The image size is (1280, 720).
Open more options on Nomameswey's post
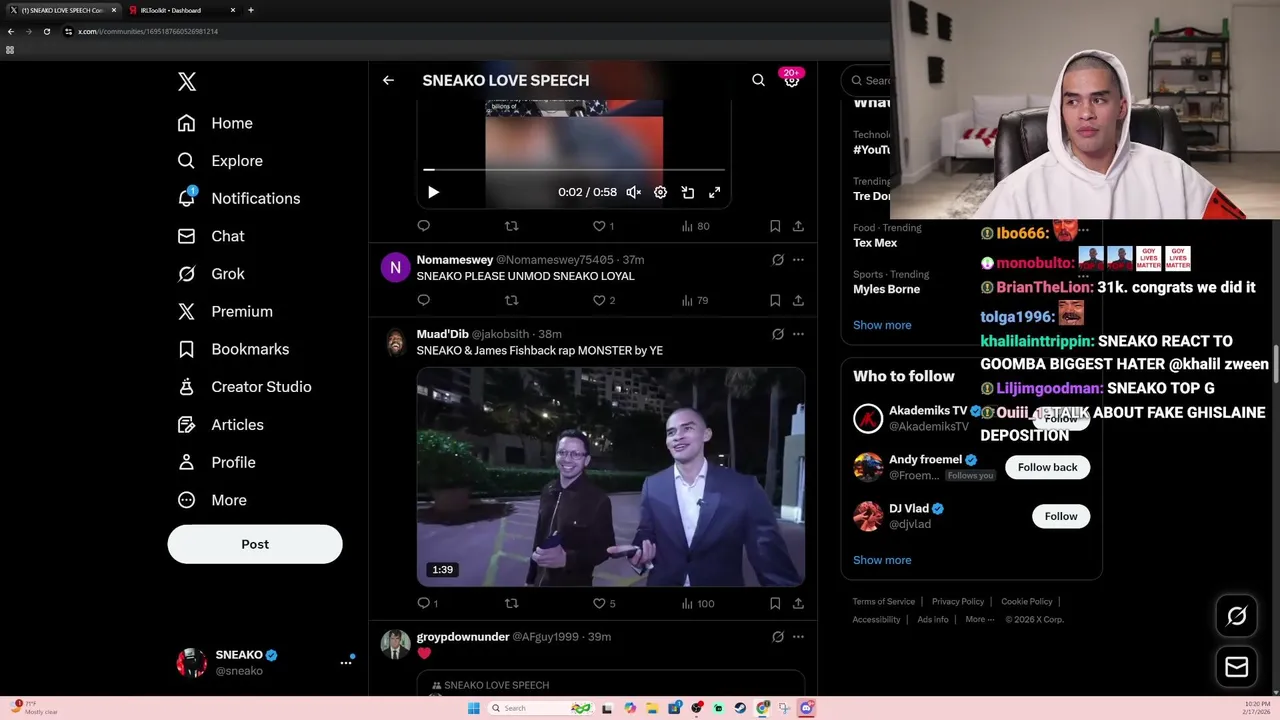[x=798, y=260]
